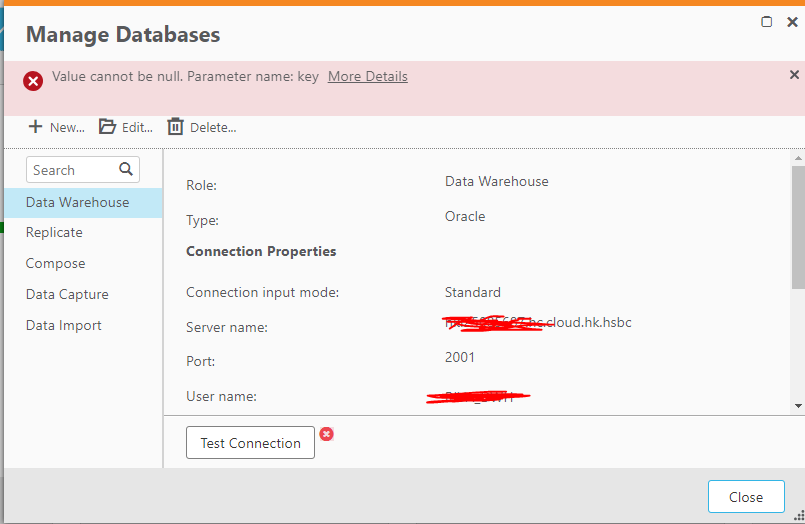805x524 pixels.
Task: Click the magnifier icon in the search box
Action: [x=126, y=169]
